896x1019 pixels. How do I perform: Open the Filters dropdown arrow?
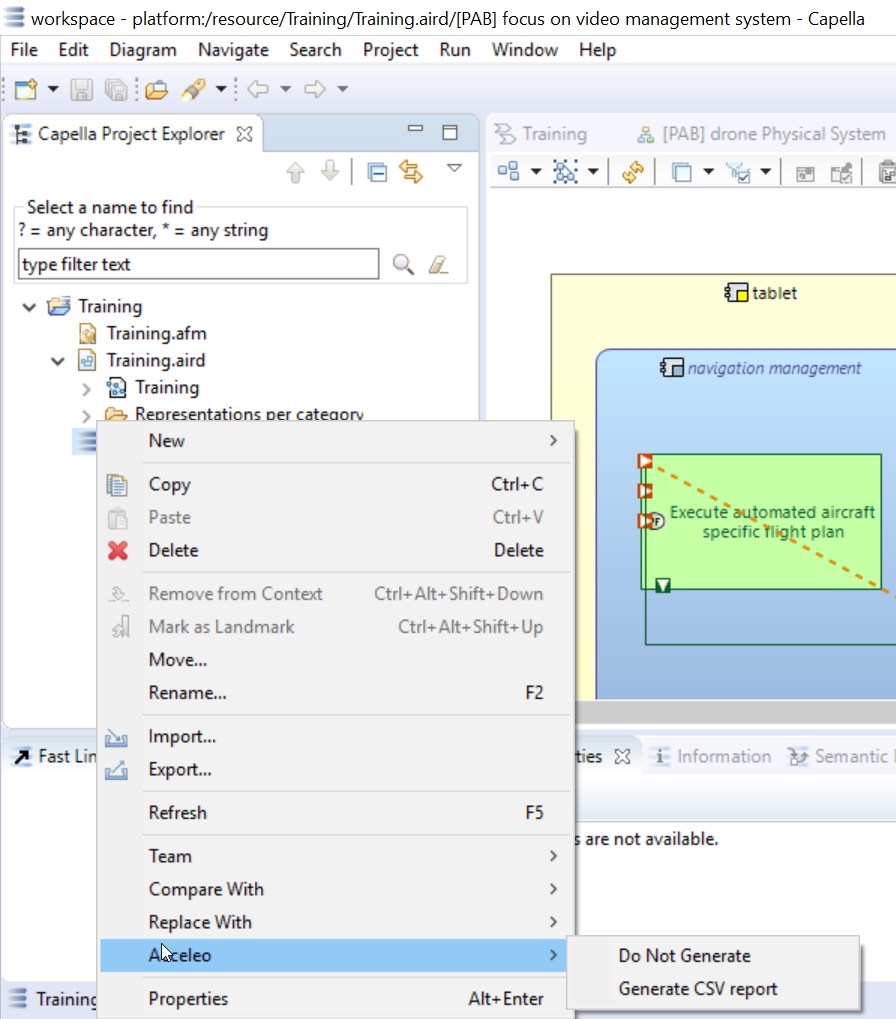pos(766,172)
